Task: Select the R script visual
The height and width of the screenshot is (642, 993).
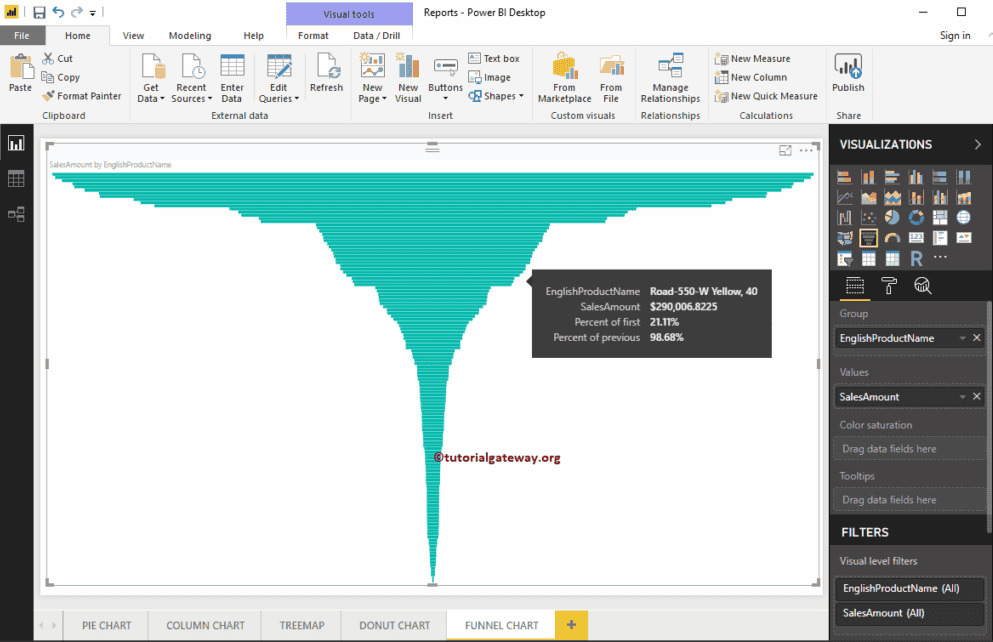Action: click(916, 258)
